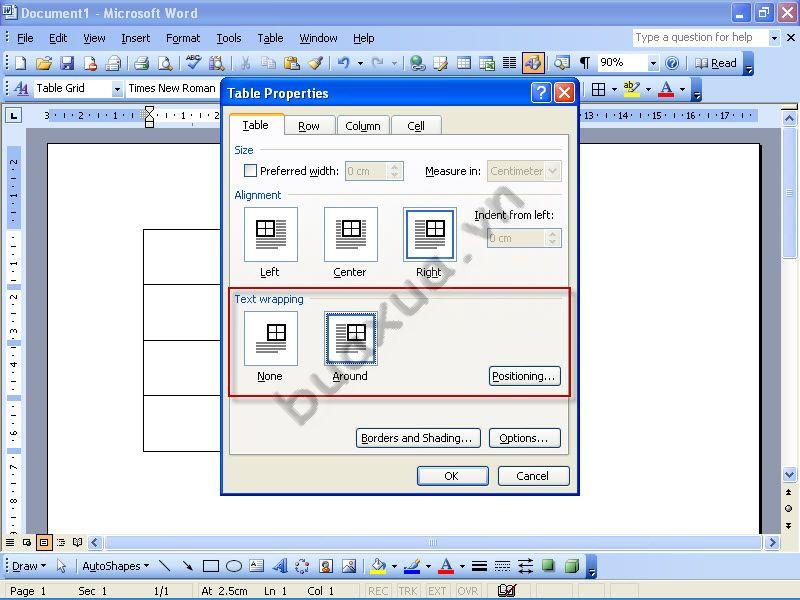Screen dimensions: 800x600
Task: Choose Left table alignment
Action: [x=270, y=235]
